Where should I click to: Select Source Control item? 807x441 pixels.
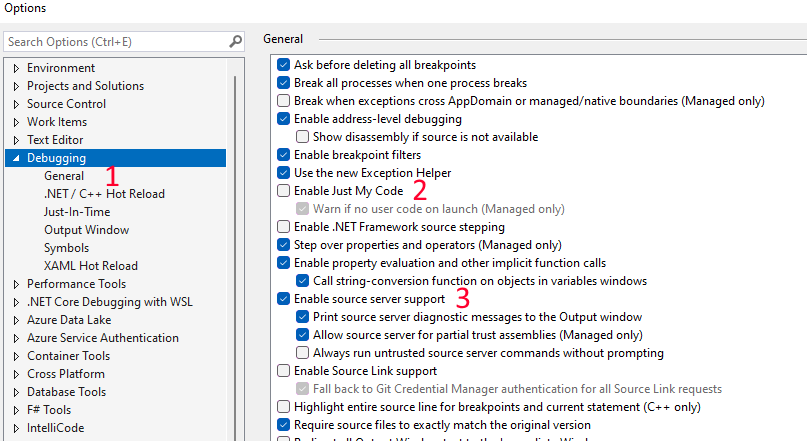pos(66,104)
